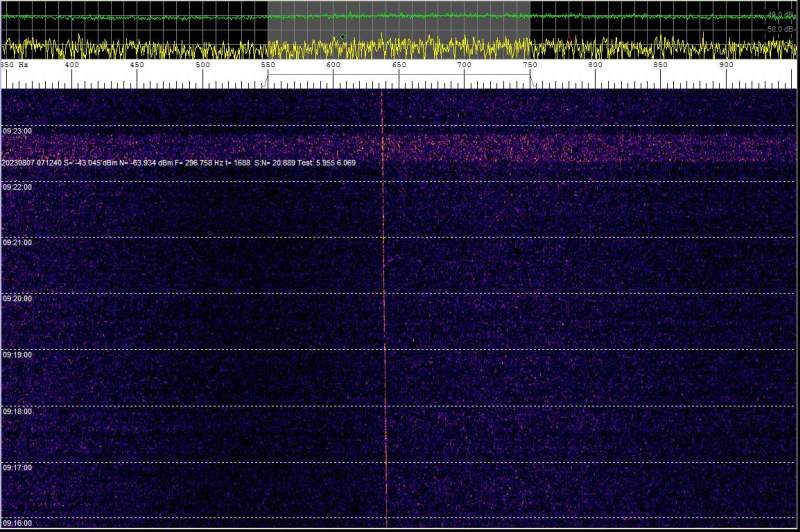Select the 500 tick on the frequency axis
Screen dimensions: 800x532
pyautogui.click(x=203, y=65)
